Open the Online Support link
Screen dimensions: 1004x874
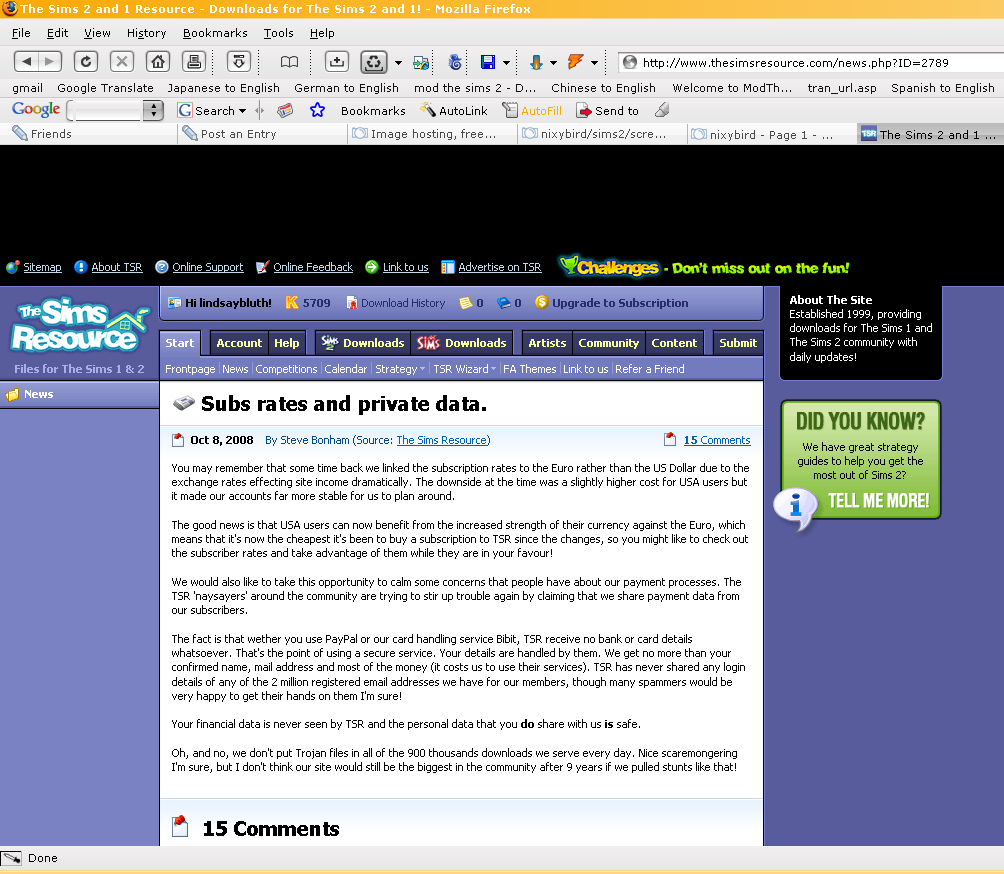[207, 267]
